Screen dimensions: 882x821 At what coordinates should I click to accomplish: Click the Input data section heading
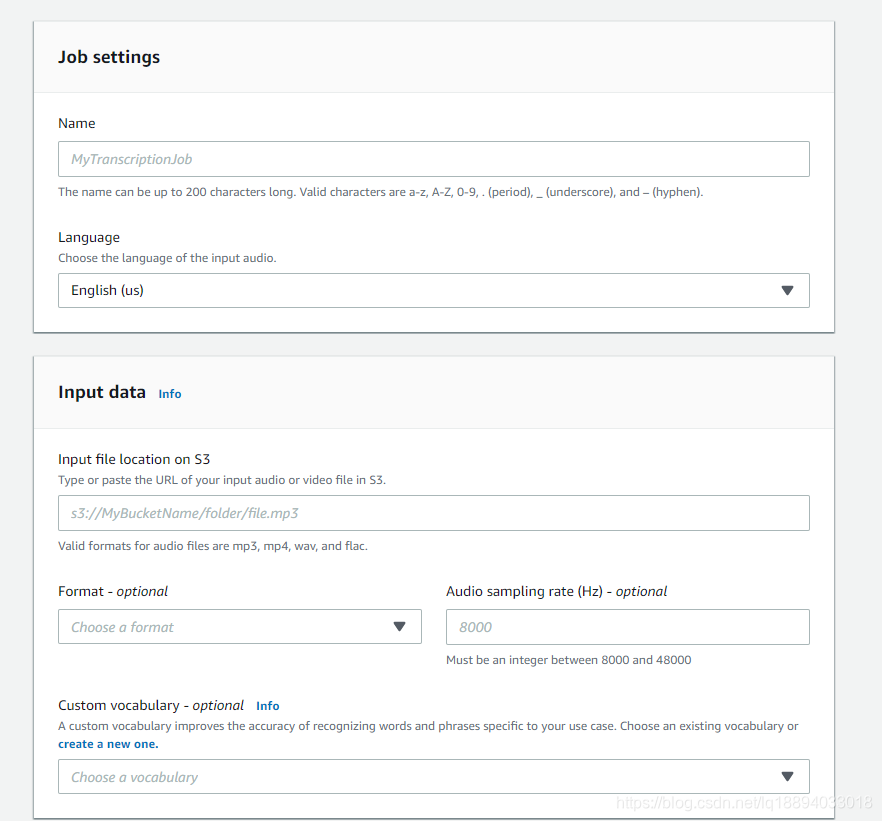tap(102, 392)
